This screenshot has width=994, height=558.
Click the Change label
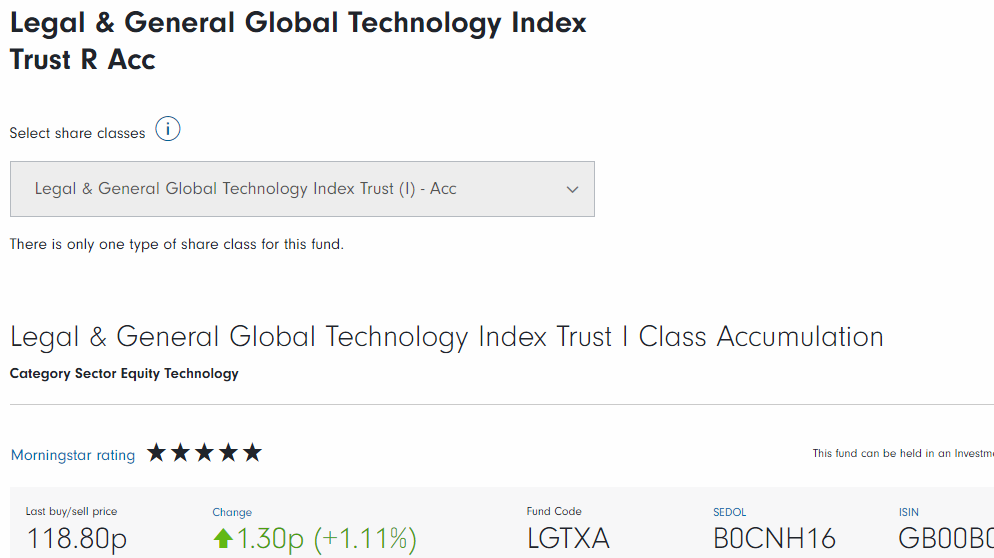(232, 512)
